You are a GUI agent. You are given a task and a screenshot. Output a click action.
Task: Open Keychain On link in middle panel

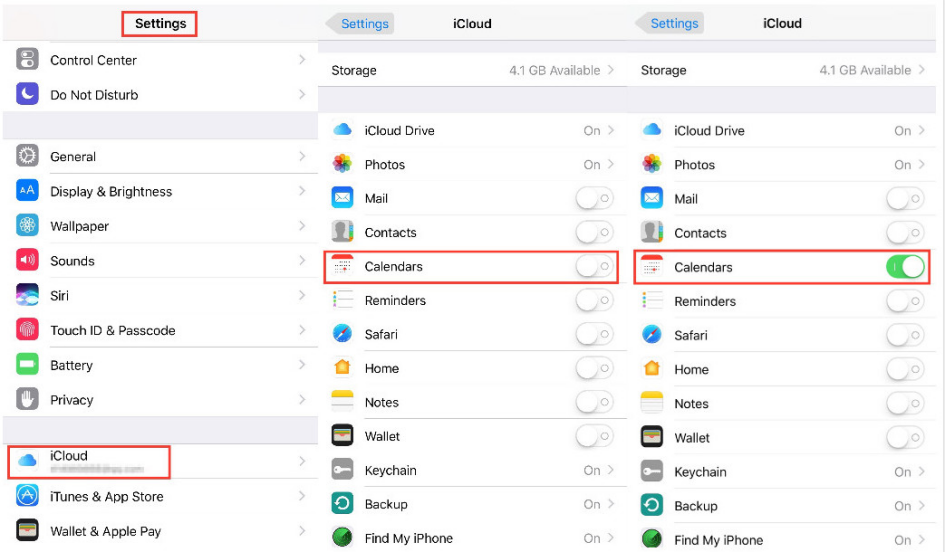point(598,470)
